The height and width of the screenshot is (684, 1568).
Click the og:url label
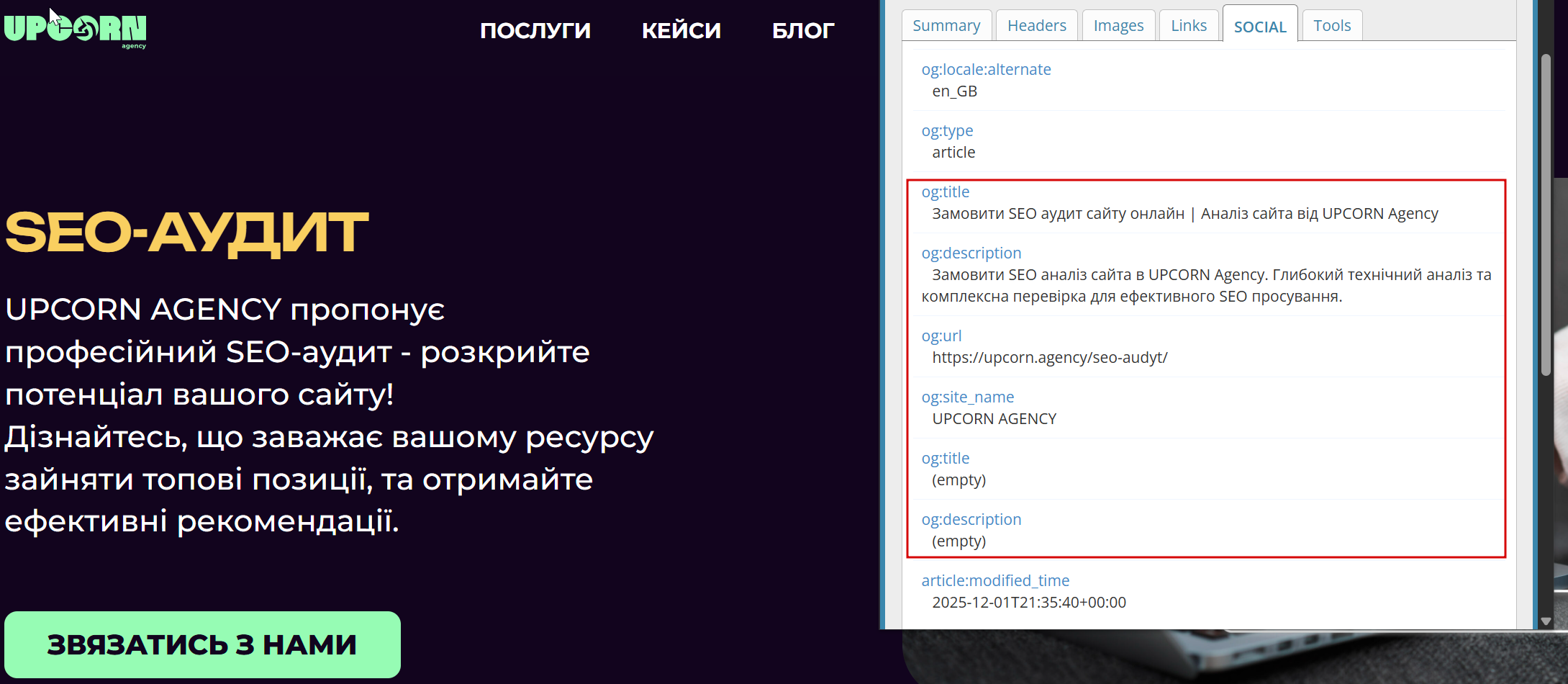click(x=941, y=336)
